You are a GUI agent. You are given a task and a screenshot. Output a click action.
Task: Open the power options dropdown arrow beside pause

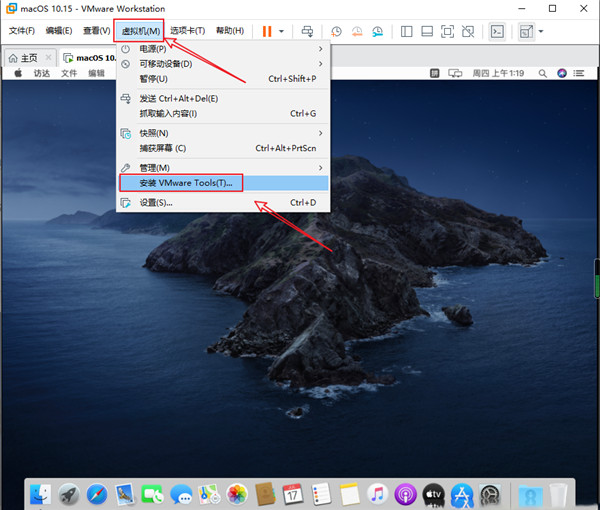(x=281, y=31)
